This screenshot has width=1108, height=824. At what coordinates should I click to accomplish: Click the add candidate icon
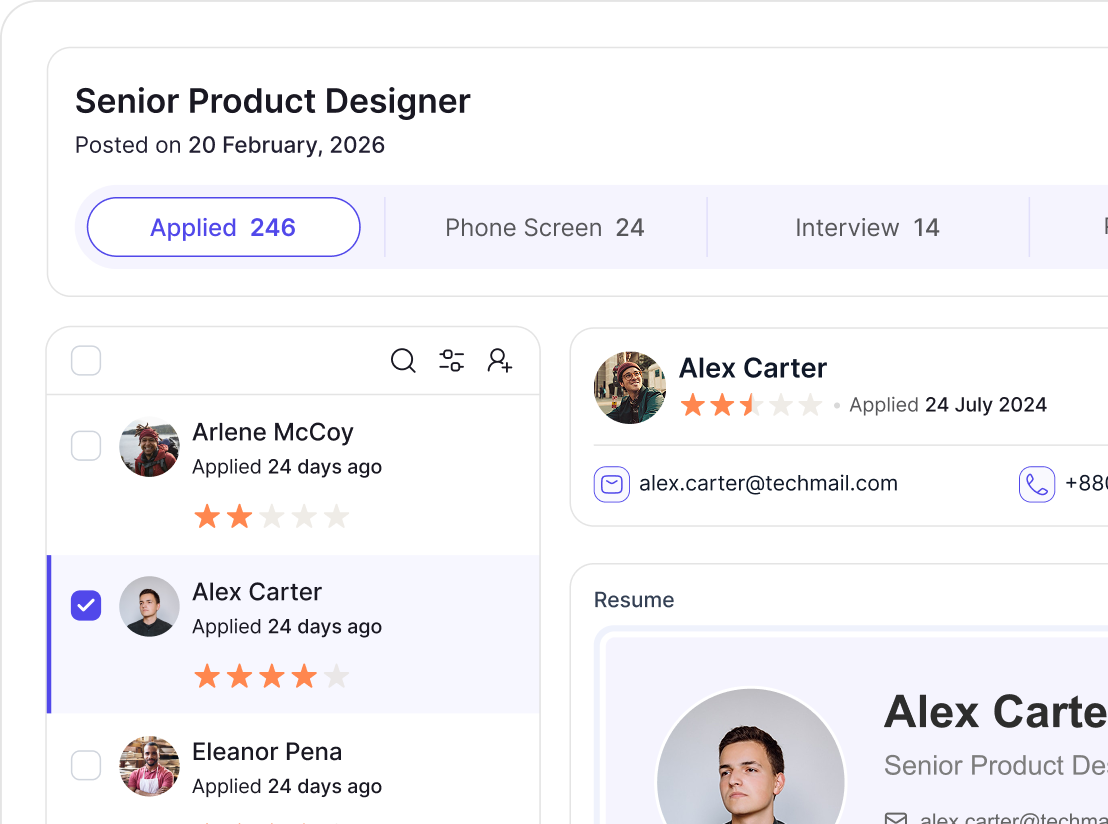pyautogui.click(x=500, y=361)
